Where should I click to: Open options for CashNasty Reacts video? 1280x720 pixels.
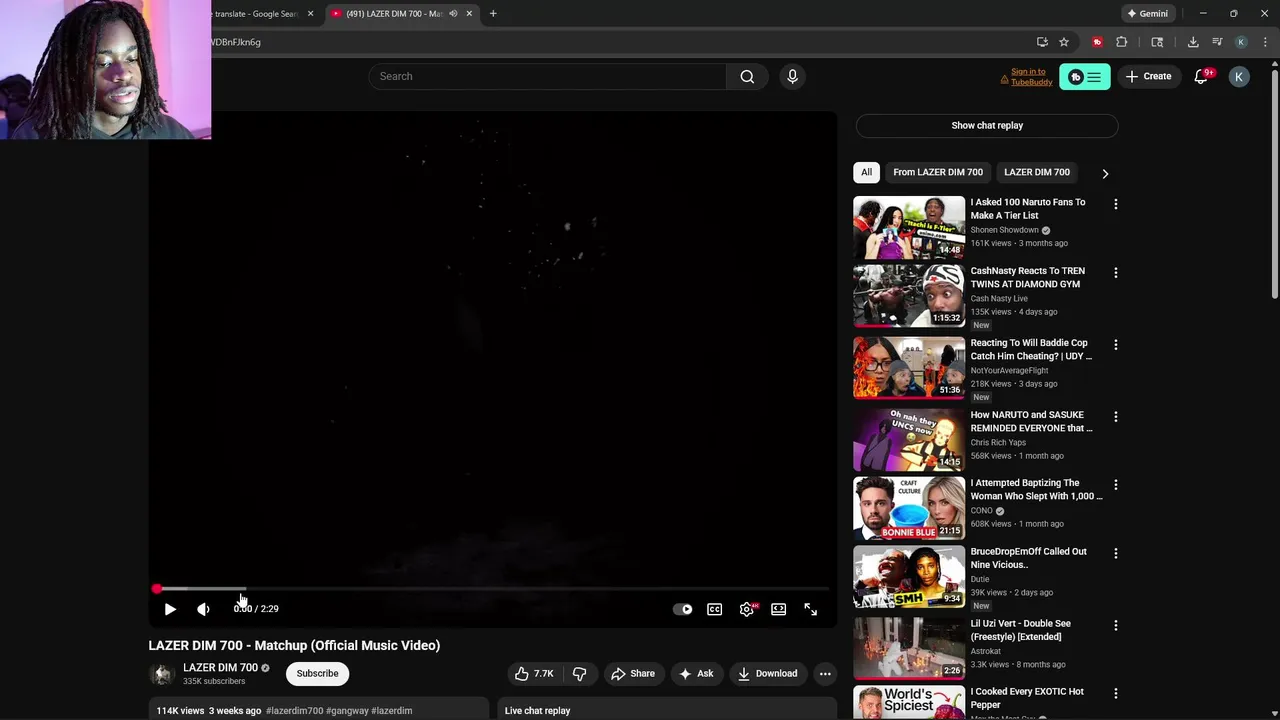(1116, 272)
